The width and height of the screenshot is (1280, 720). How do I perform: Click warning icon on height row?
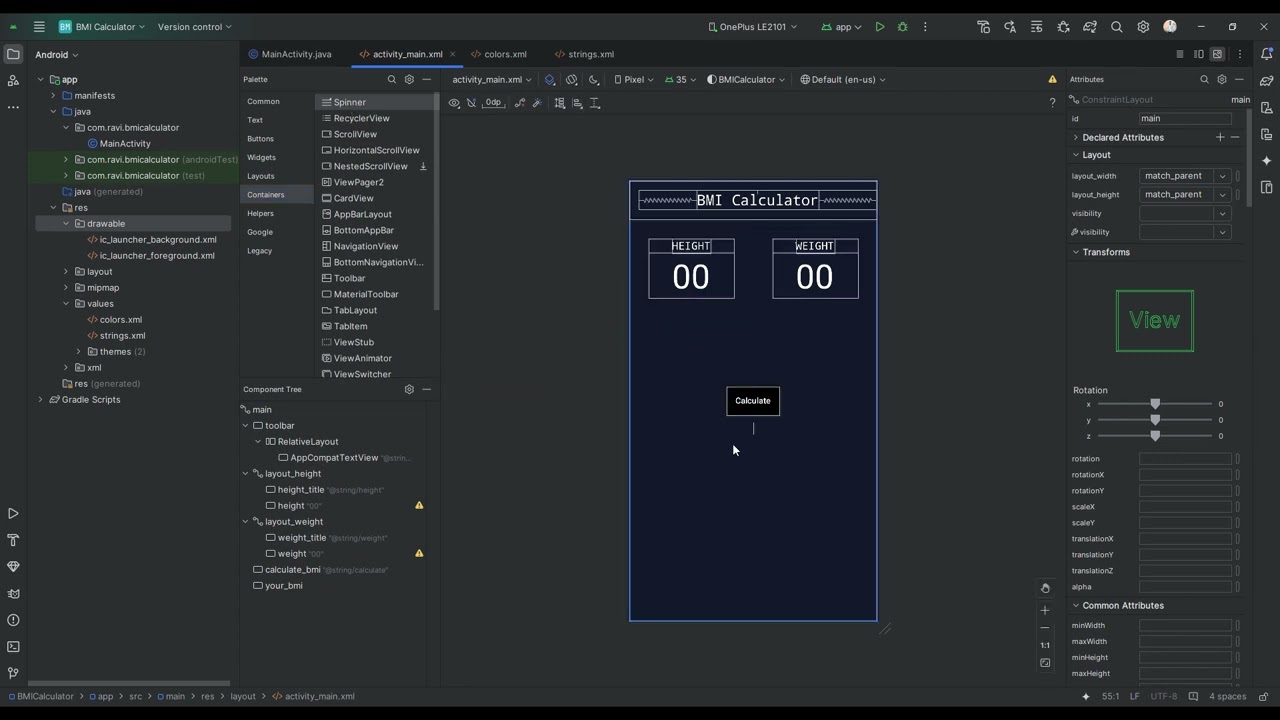pos(419,506)
